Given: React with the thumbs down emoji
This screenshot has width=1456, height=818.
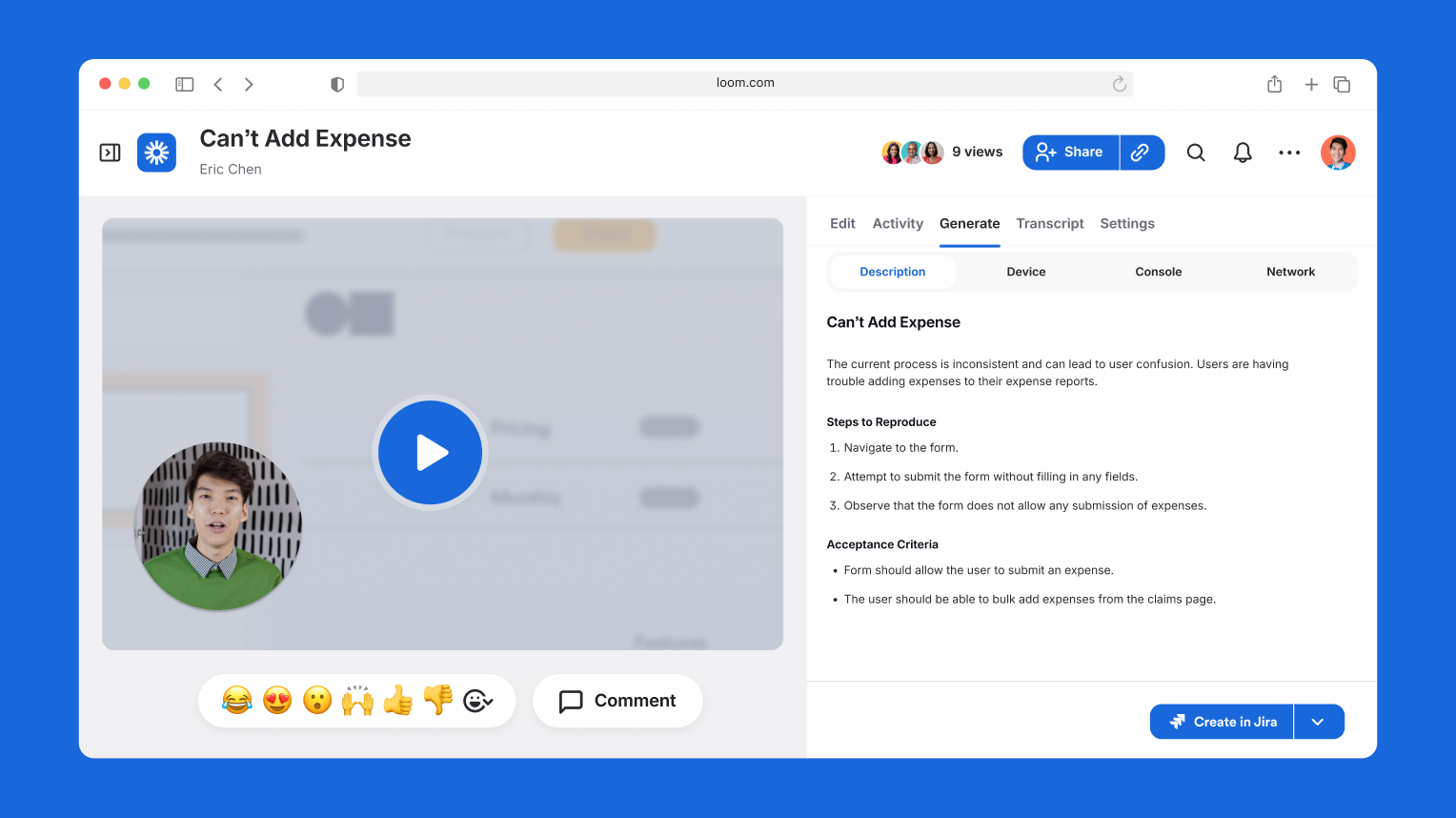Looking at the screenshot, I should [437, 700].
